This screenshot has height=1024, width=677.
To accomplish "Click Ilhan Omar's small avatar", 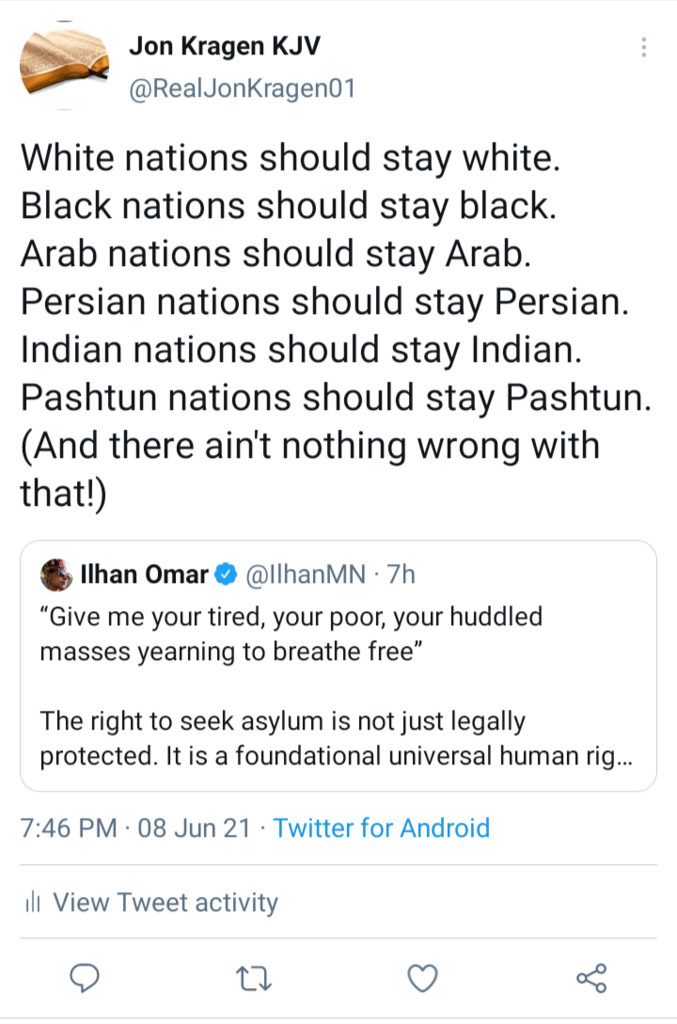I will point(55,575).
